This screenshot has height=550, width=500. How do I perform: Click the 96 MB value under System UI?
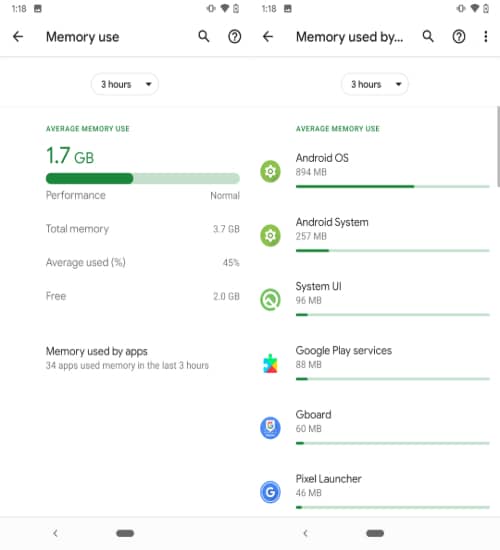(x=308, y=300)
